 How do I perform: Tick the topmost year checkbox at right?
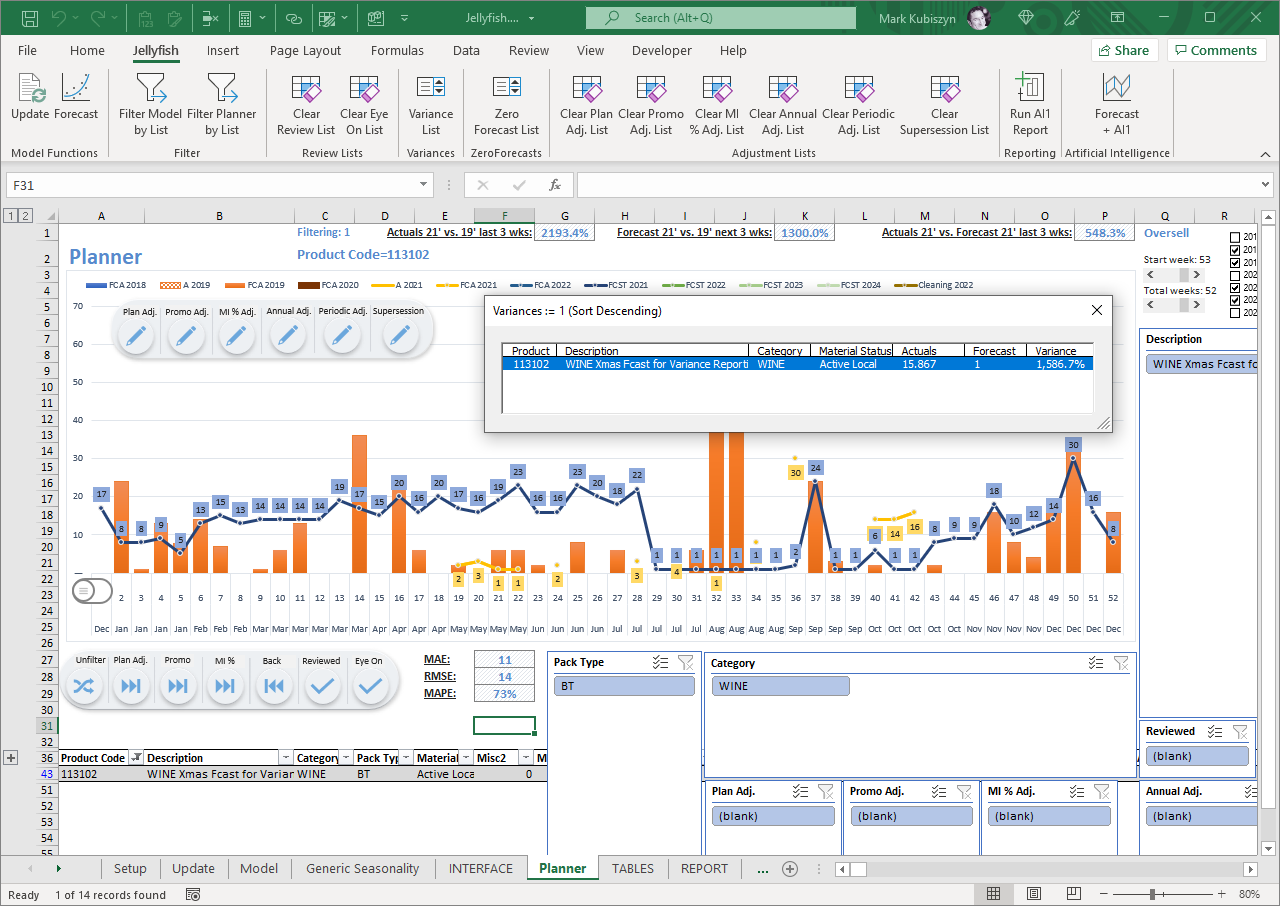click(x=1234, y=238)
